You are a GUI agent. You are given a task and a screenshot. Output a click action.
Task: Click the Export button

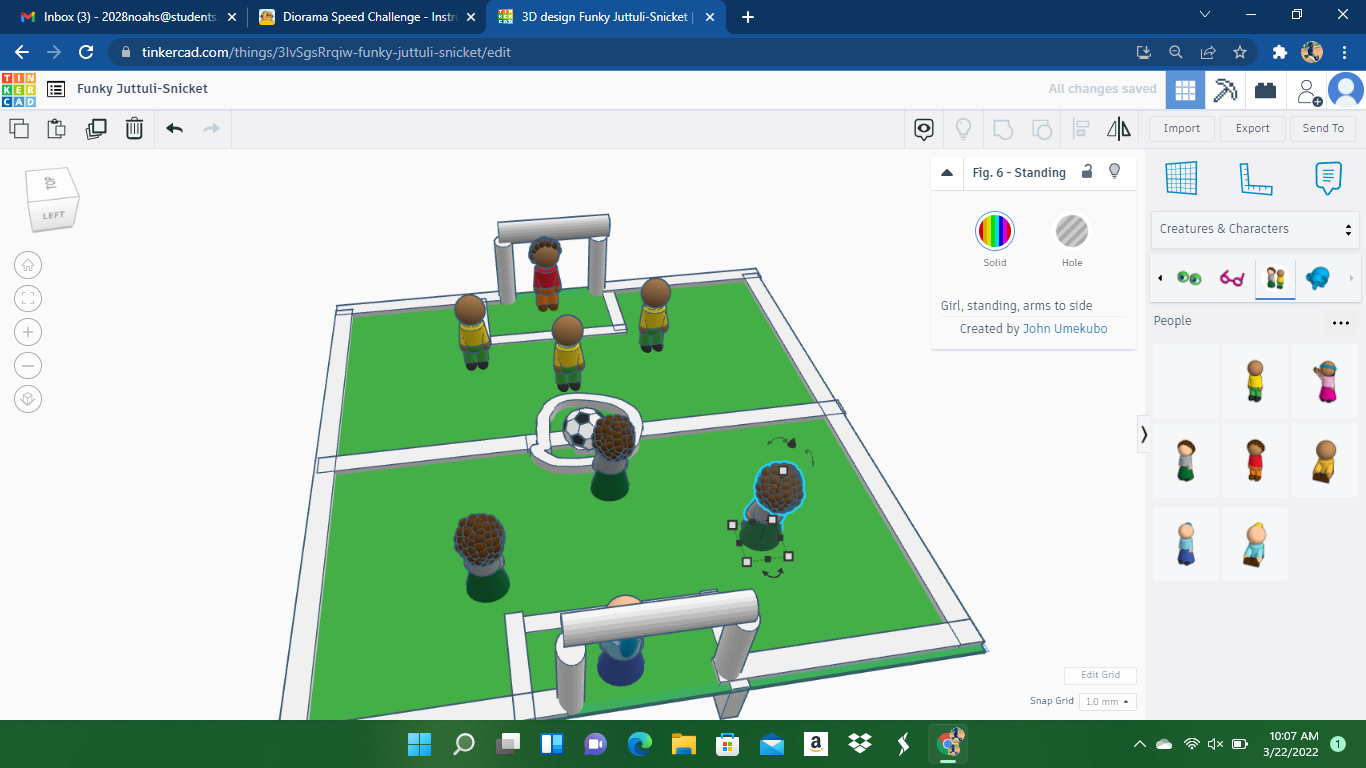click(x=1252, y=128)
